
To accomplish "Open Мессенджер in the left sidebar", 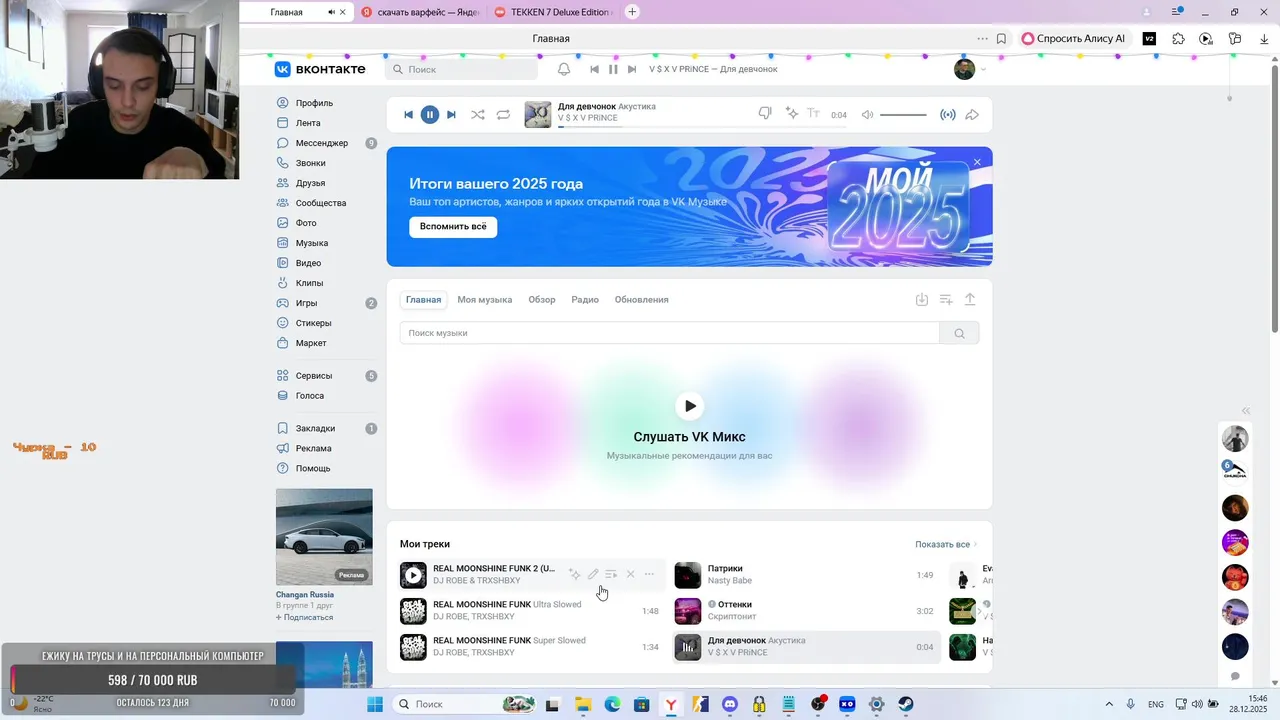I will pos(321,143).
